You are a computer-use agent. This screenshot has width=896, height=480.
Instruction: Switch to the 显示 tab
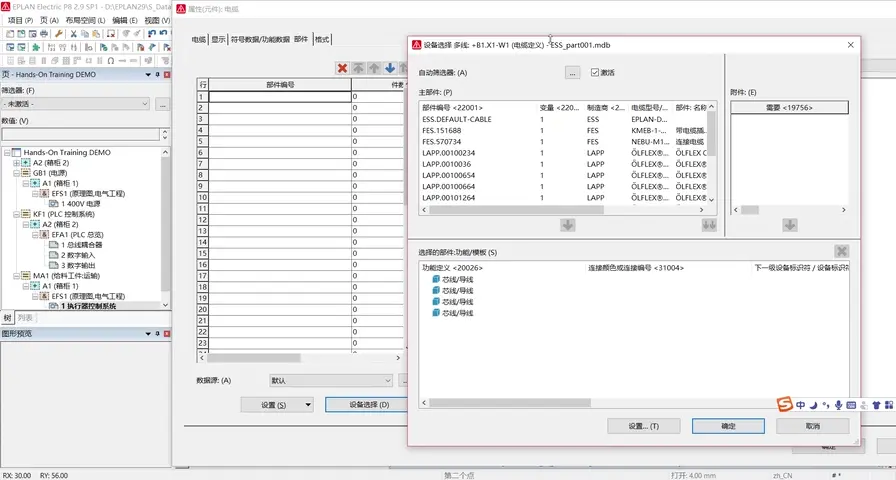218,39
